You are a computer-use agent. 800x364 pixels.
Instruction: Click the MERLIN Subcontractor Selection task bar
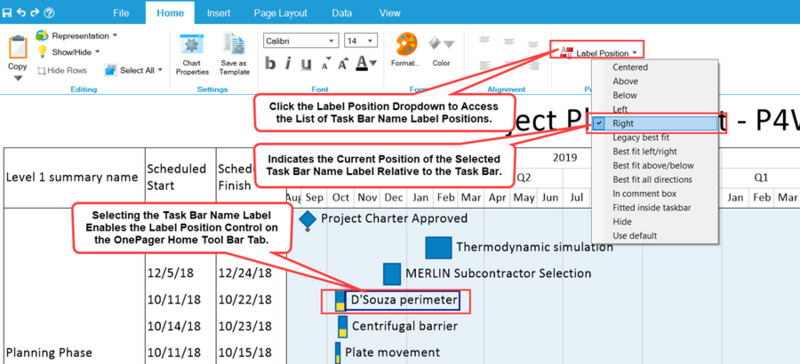(x=392, y=274)
